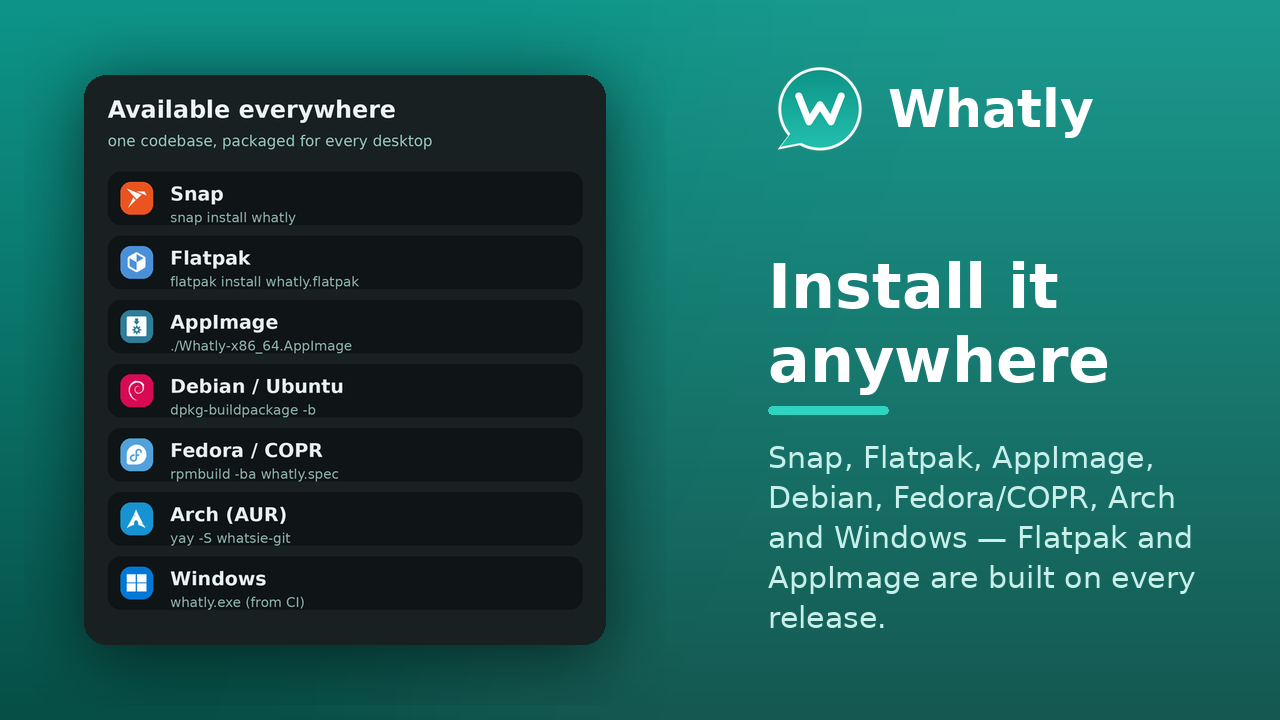
Task: Click the Windows logo icon
Action: click(x=137, y=582)
